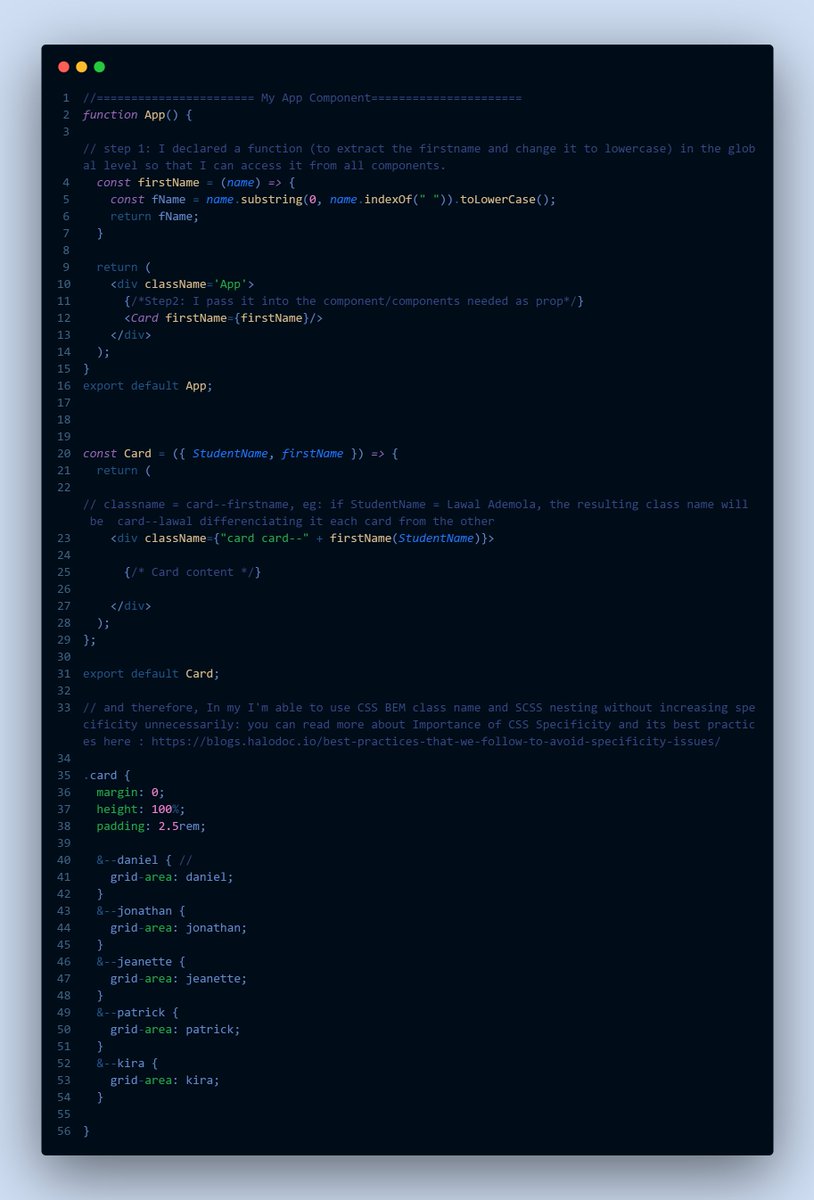Click the 'return fName;' statement
Image resolution: width=814 pixels, height=1200 pixels.
click(154, 216)
